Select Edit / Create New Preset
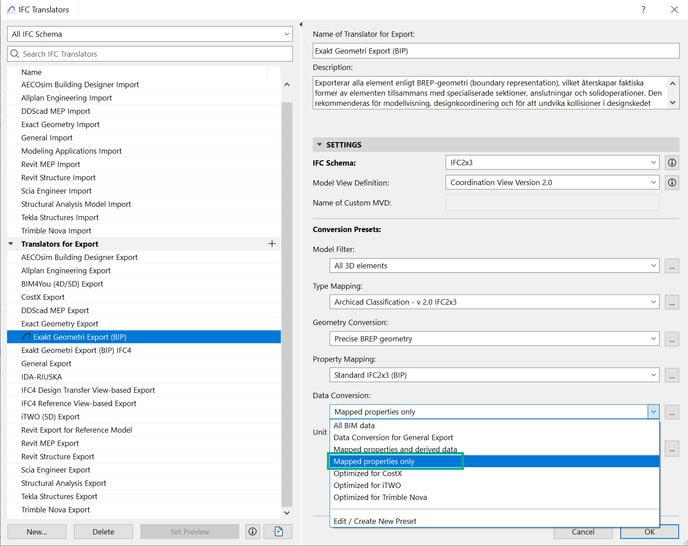688x546 pixels. (494, 521)
